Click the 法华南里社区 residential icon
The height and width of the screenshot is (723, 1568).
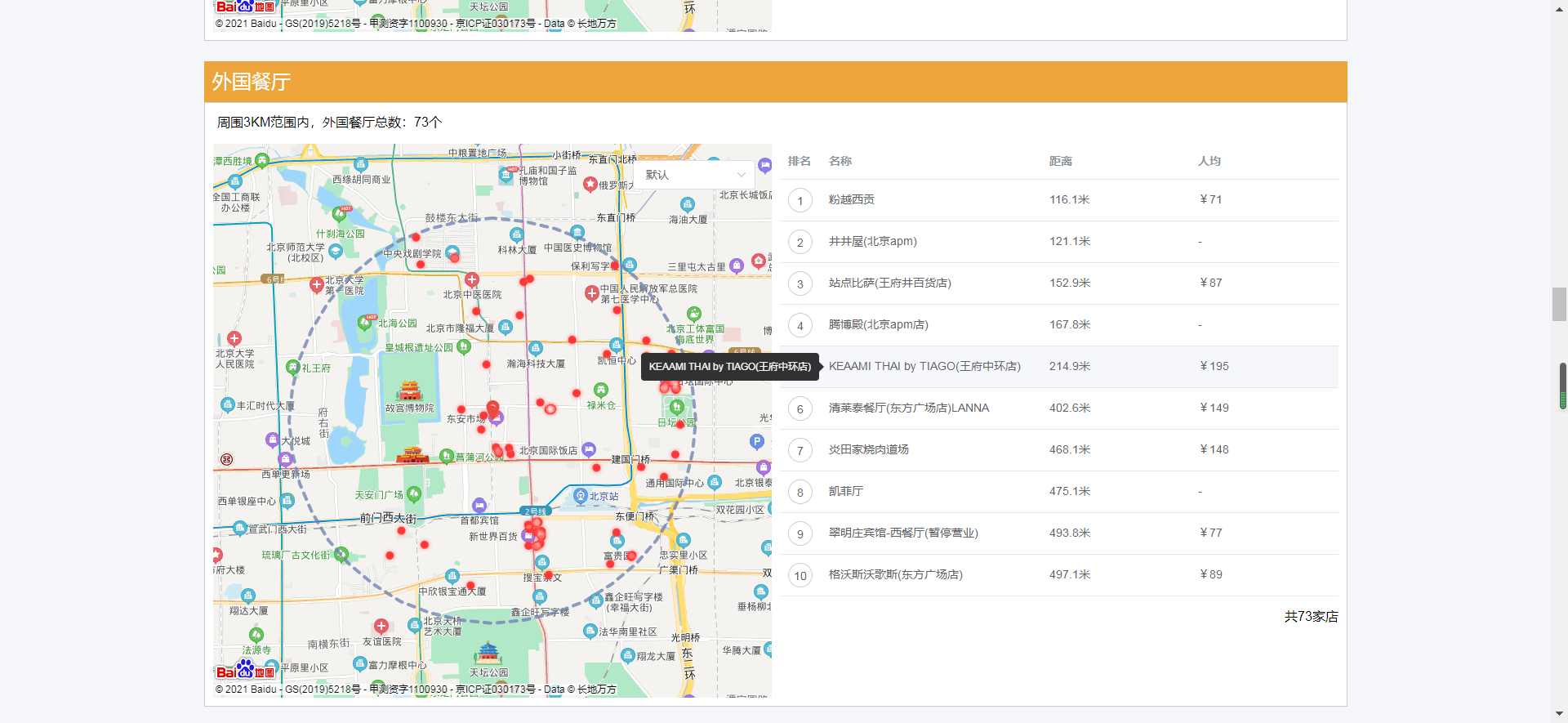coord(590,631)
